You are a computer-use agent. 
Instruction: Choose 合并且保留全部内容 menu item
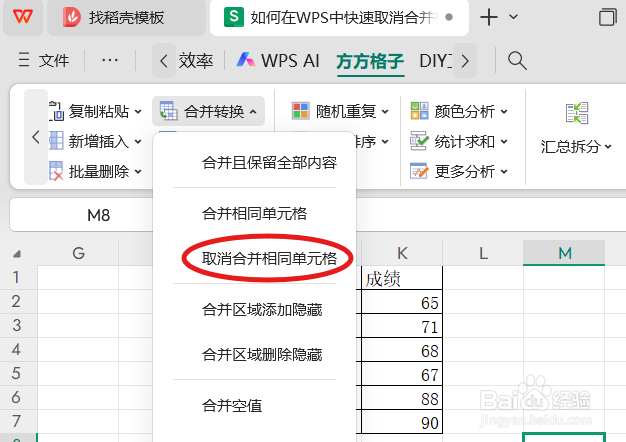[269, 163]
